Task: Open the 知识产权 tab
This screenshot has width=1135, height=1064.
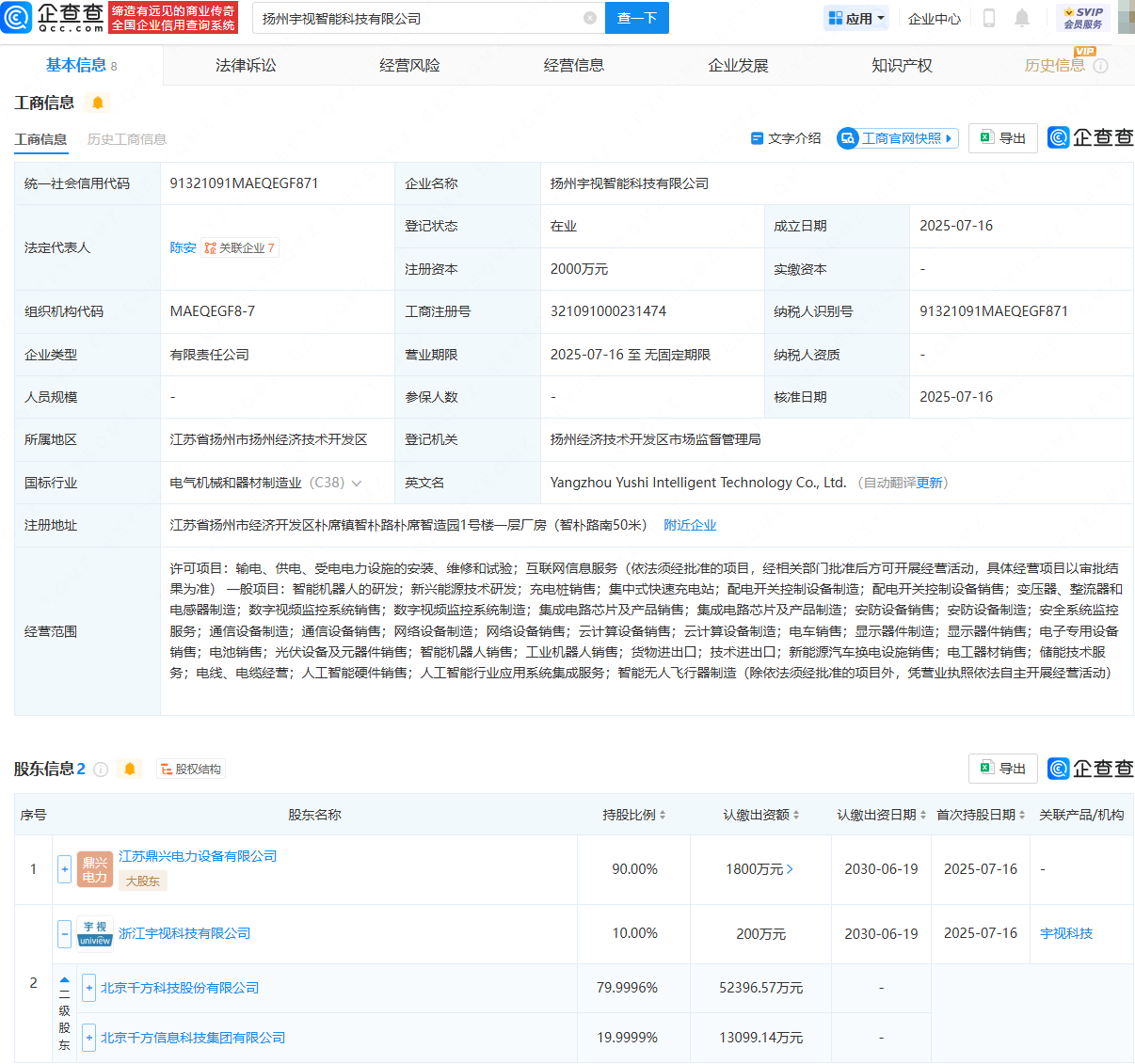Action: coord(902,65)
